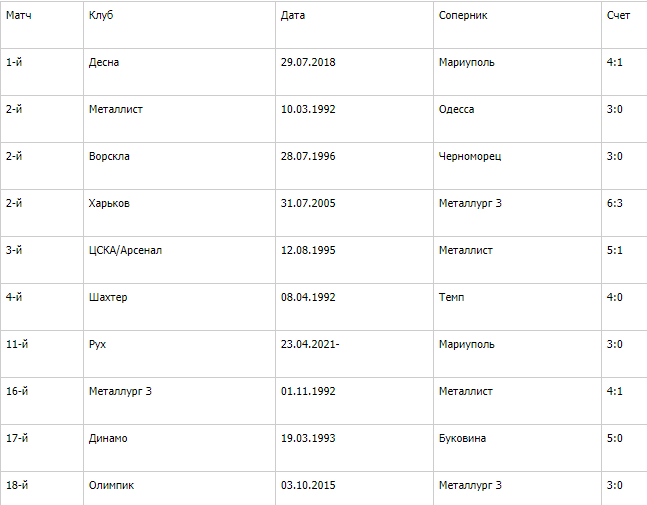This screenshot has height=505, width=647.
Task: Click the Счет column header
Action: [x=618, y=16]
